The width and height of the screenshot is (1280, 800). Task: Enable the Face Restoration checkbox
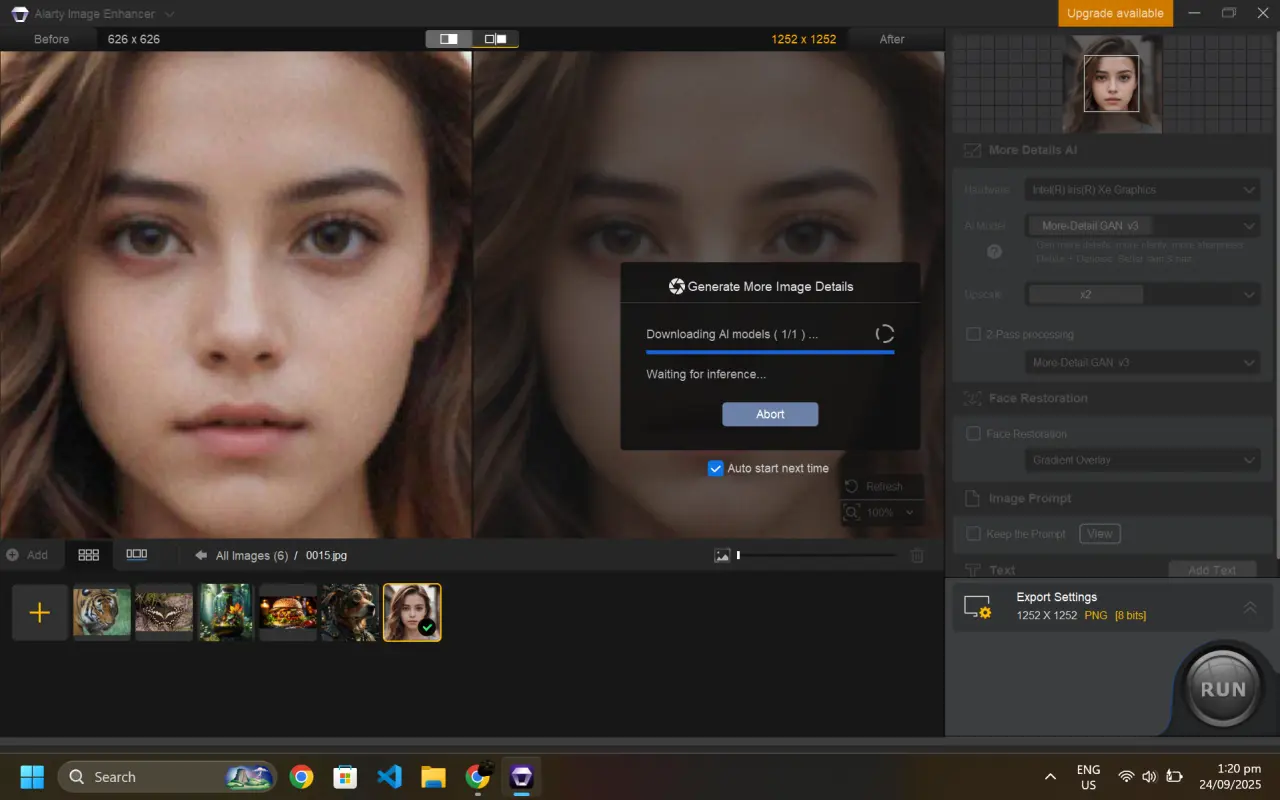pos(973,434)
